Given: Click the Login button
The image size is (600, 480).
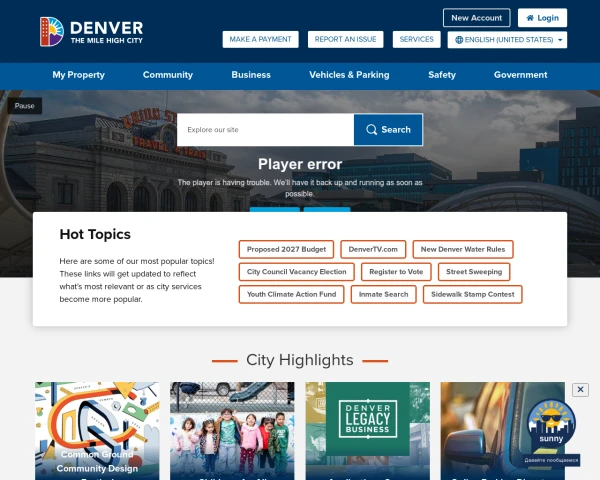Looking at the screenshot, I should coord(542,18).
